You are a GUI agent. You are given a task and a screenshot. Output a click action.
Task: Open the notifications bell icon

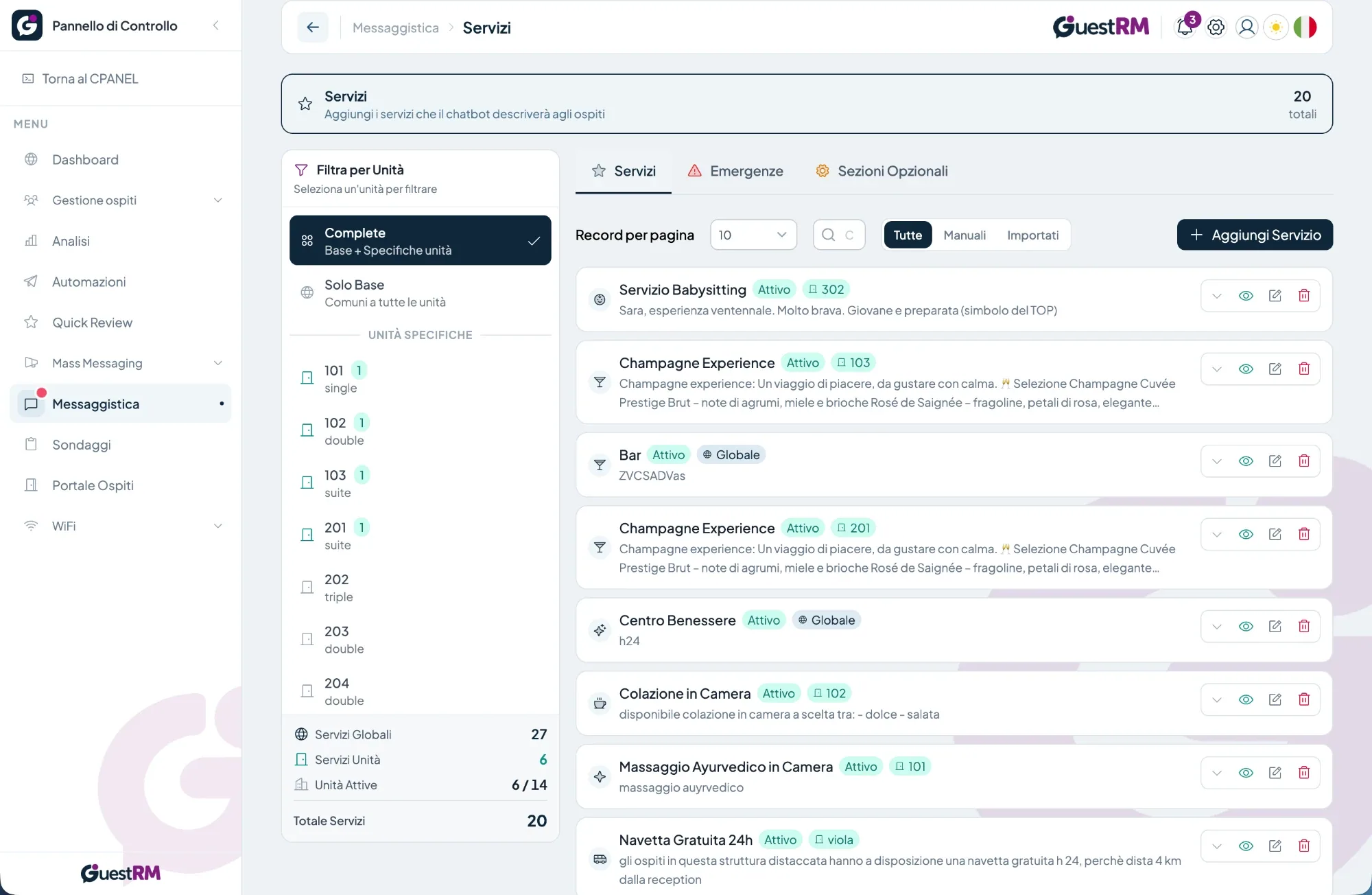click(x=1185, y=27)
